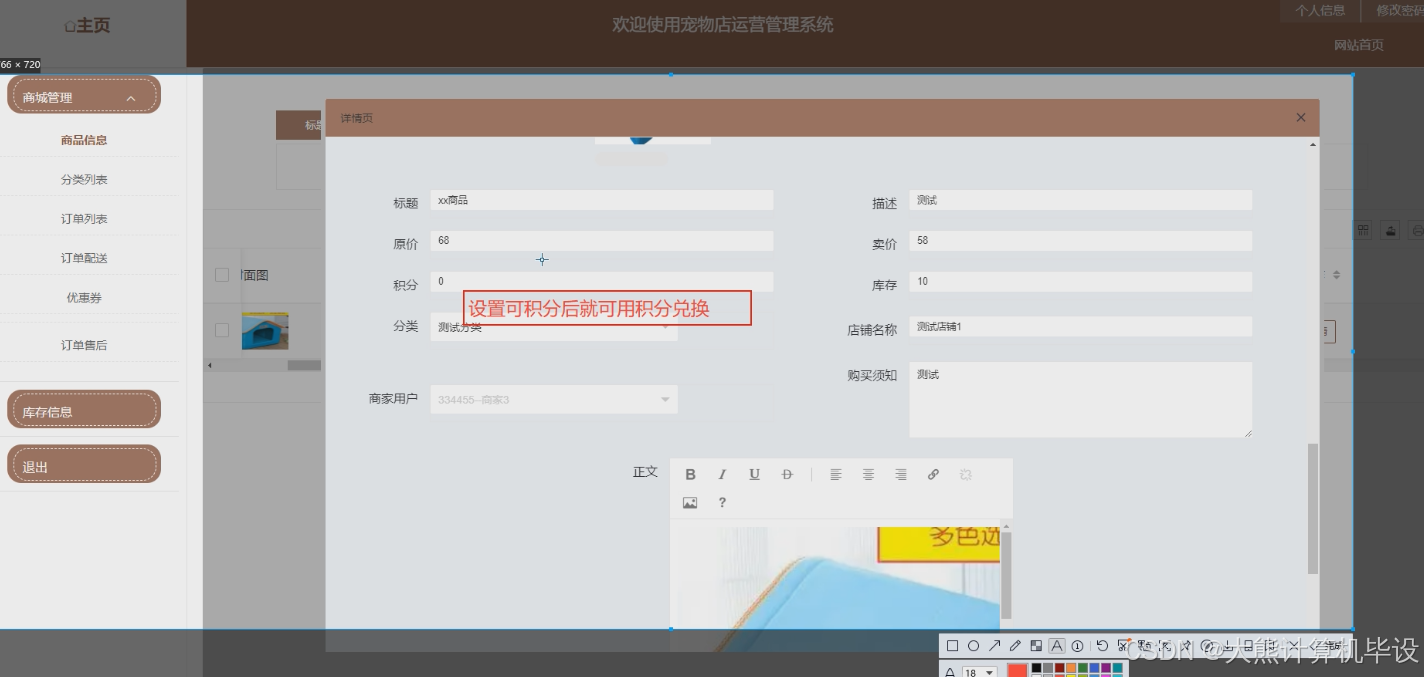
Task: Select the pencil drawing tool
Action: (x=1015, y=646)
